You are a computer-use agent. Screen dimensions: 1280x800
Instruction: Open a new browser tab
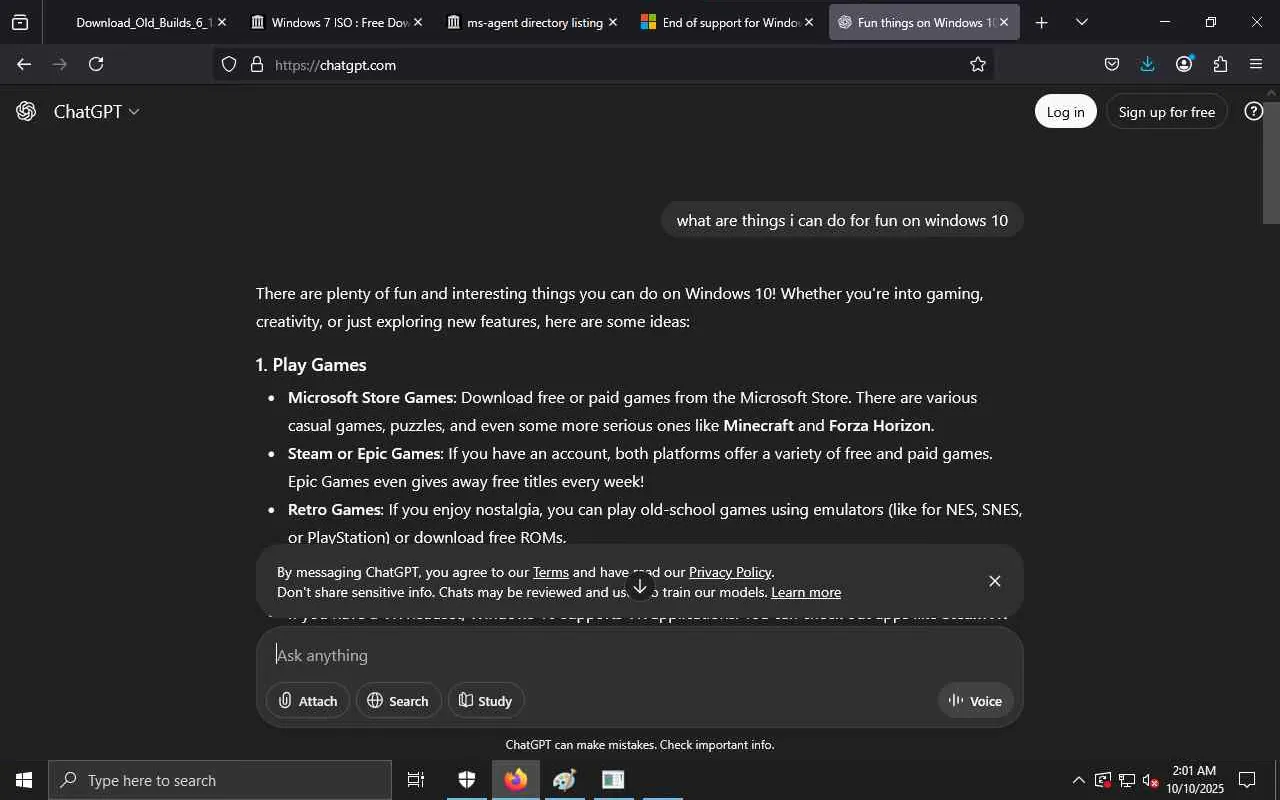click(x=1041, y=22)
